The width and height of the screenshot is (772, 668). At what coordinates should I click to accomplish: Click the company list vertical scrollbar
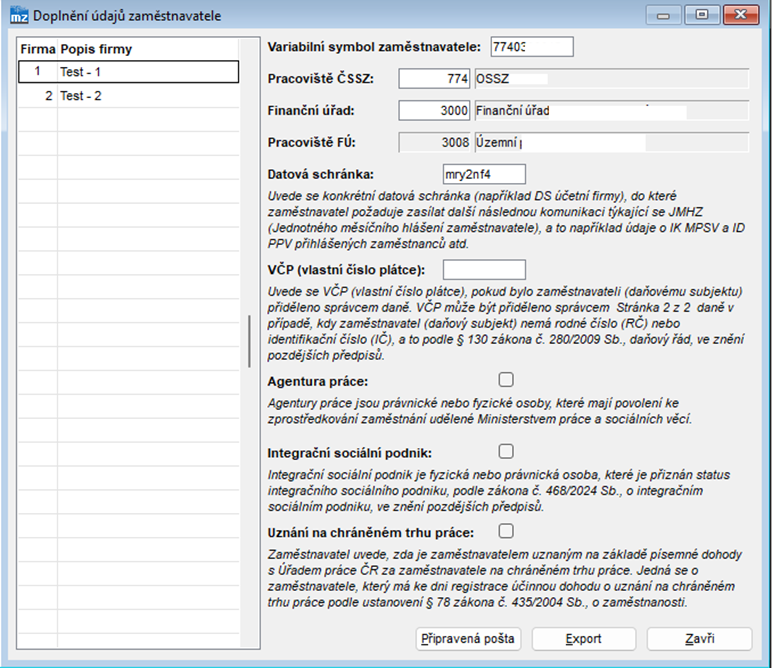click(x=250, y=341)
